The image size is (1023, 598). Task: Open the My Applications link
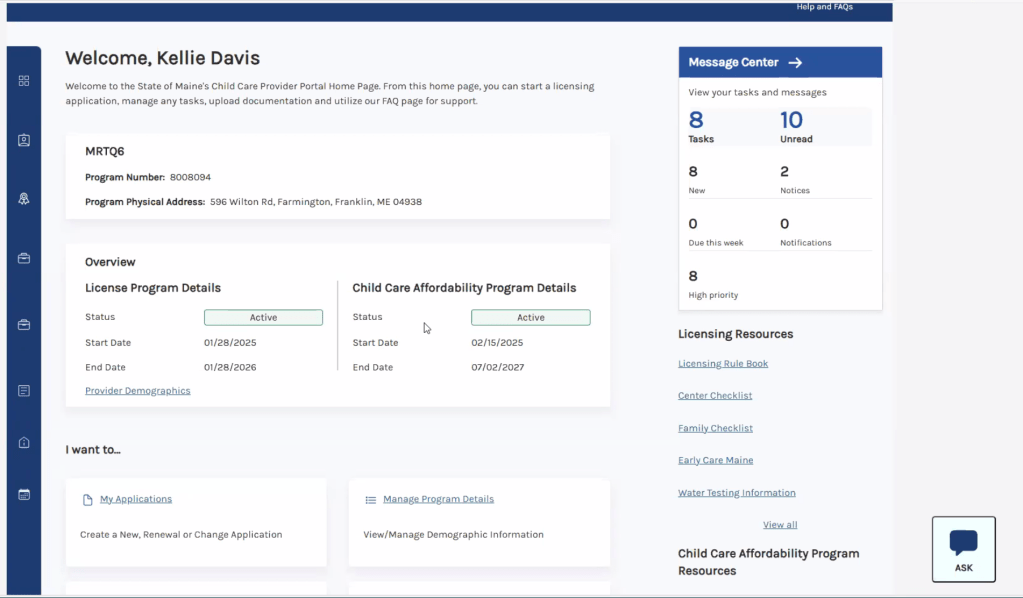(136, 499)
